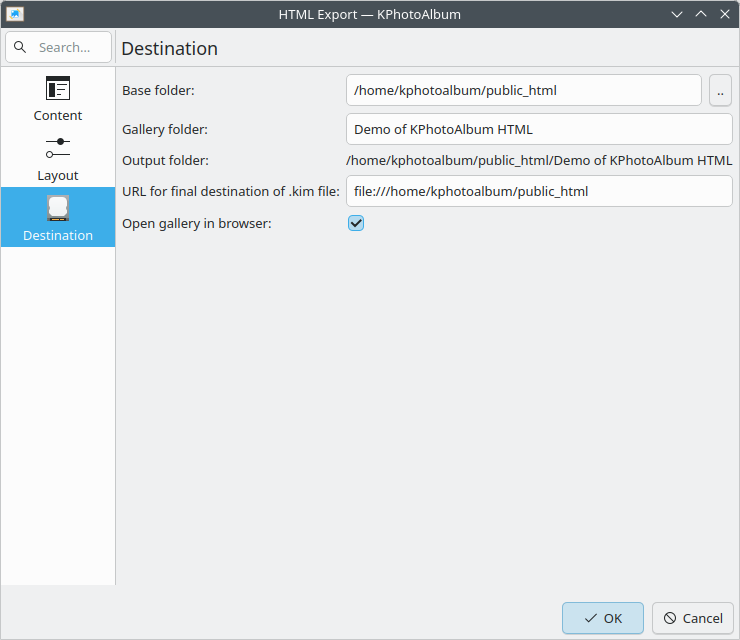
Task: Click the 'Open gallery in browser' label
Action: (196, 223)
